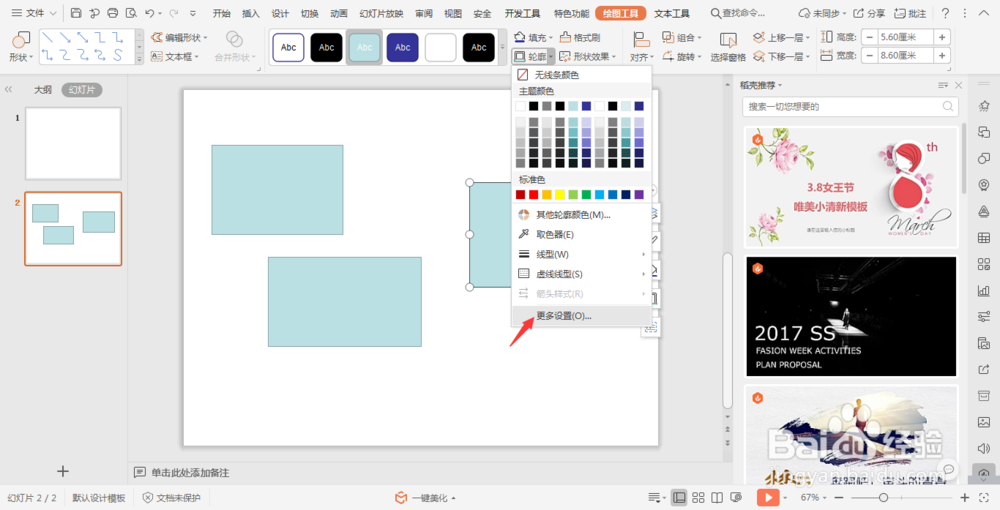Switch to reading view icon
The height and width of the screenshot is (510, 1000).
tap(717, 498)
